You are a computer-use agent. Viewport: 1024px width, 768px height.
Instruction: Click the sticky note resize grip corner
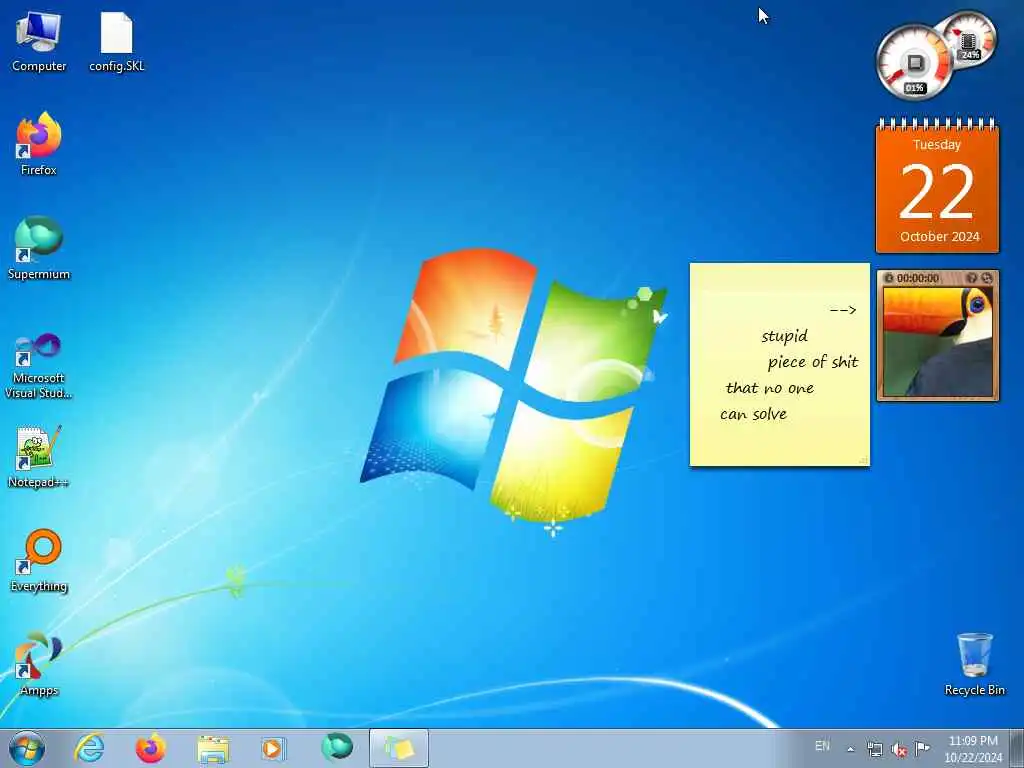pos(863,460)
